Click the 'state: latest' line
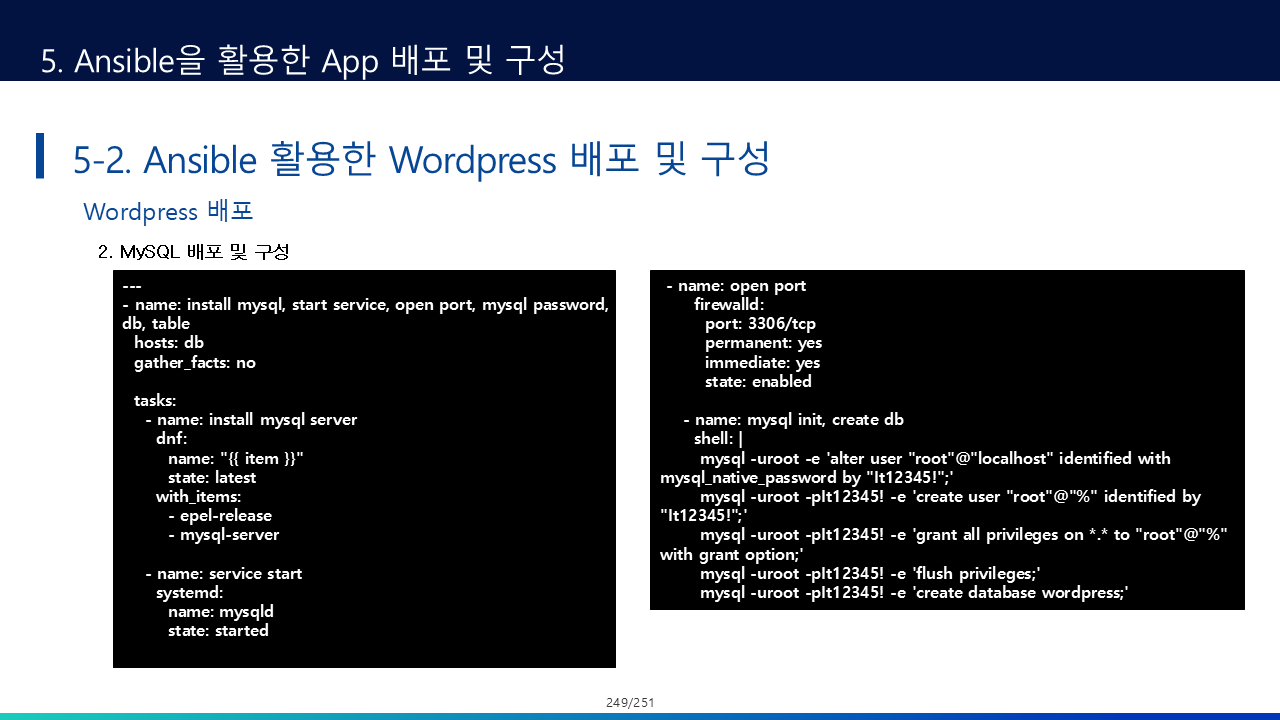Image resolution: width=1280 pixels, height=720 pixels. tap(212, 477)
